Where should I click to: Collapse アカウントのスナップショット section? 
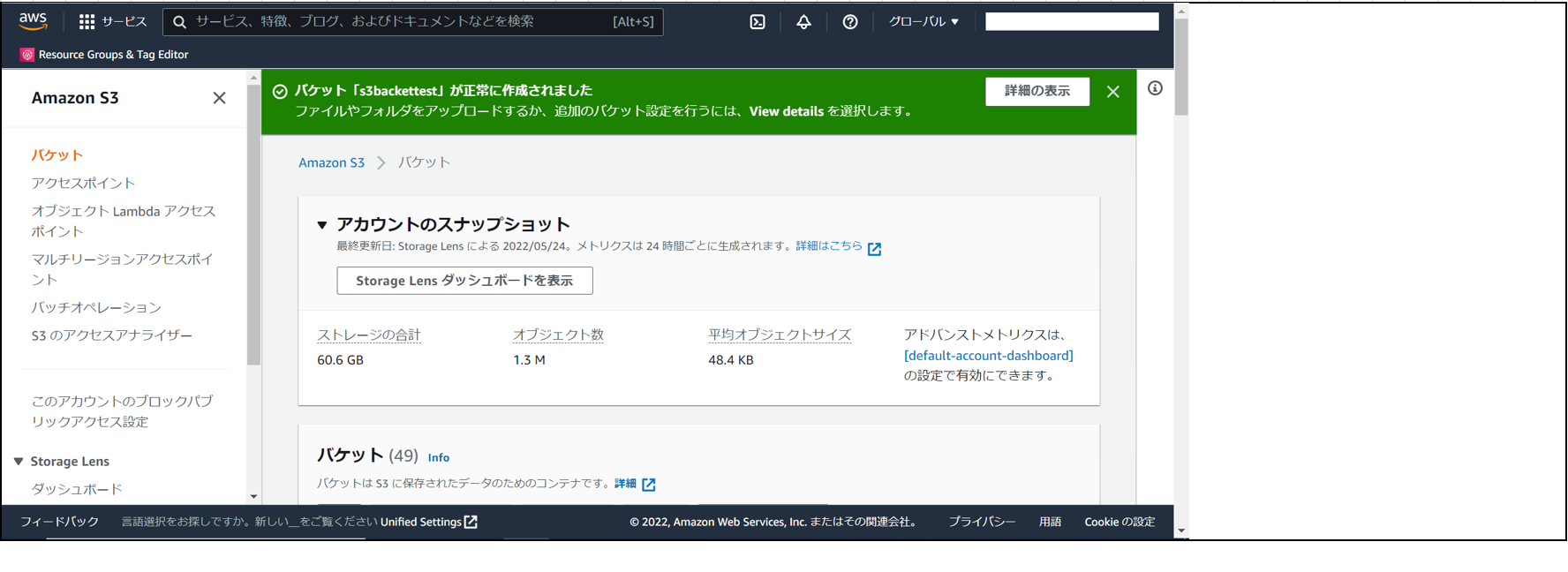pos(322,225)
